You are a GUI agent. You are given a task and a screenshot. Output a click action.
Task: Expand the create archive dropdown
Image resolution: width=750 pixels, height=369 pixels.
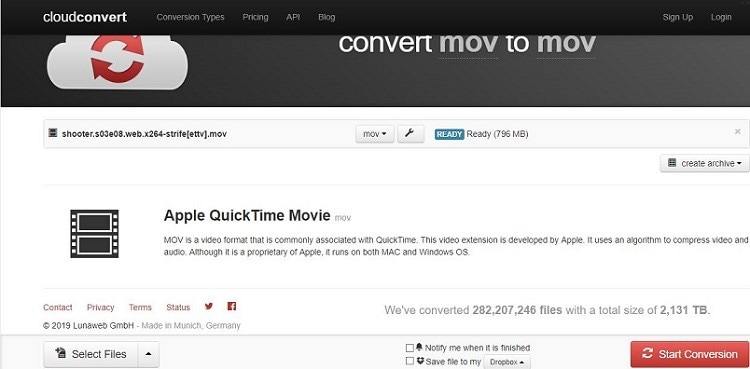pyautogui.click(x=705, y=163)
